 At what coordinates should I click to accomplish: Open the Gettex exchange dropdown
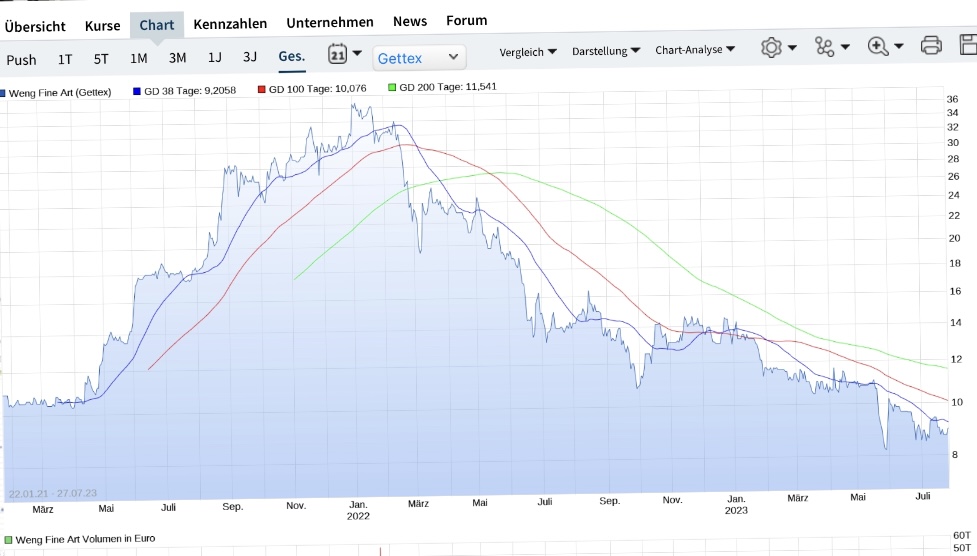pyautogui.click(x=419, y=58)
